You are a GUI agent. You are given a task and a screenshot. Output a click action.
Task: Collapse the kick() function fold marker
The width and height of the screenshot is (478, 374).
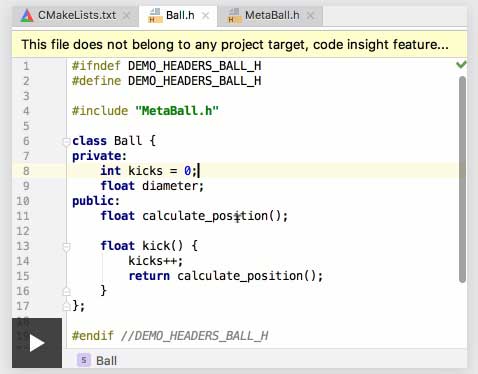[66, 247]
